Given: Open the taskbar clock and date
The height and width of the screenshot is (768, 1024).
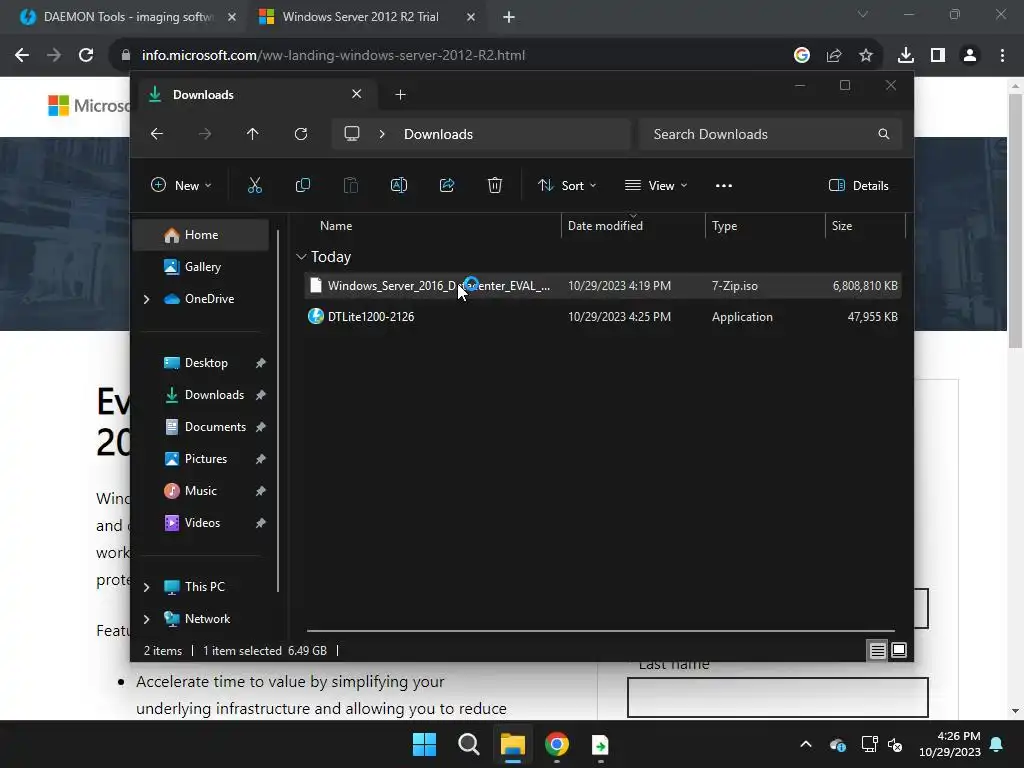Looking at the screenshot, I should tap(950, 744).
